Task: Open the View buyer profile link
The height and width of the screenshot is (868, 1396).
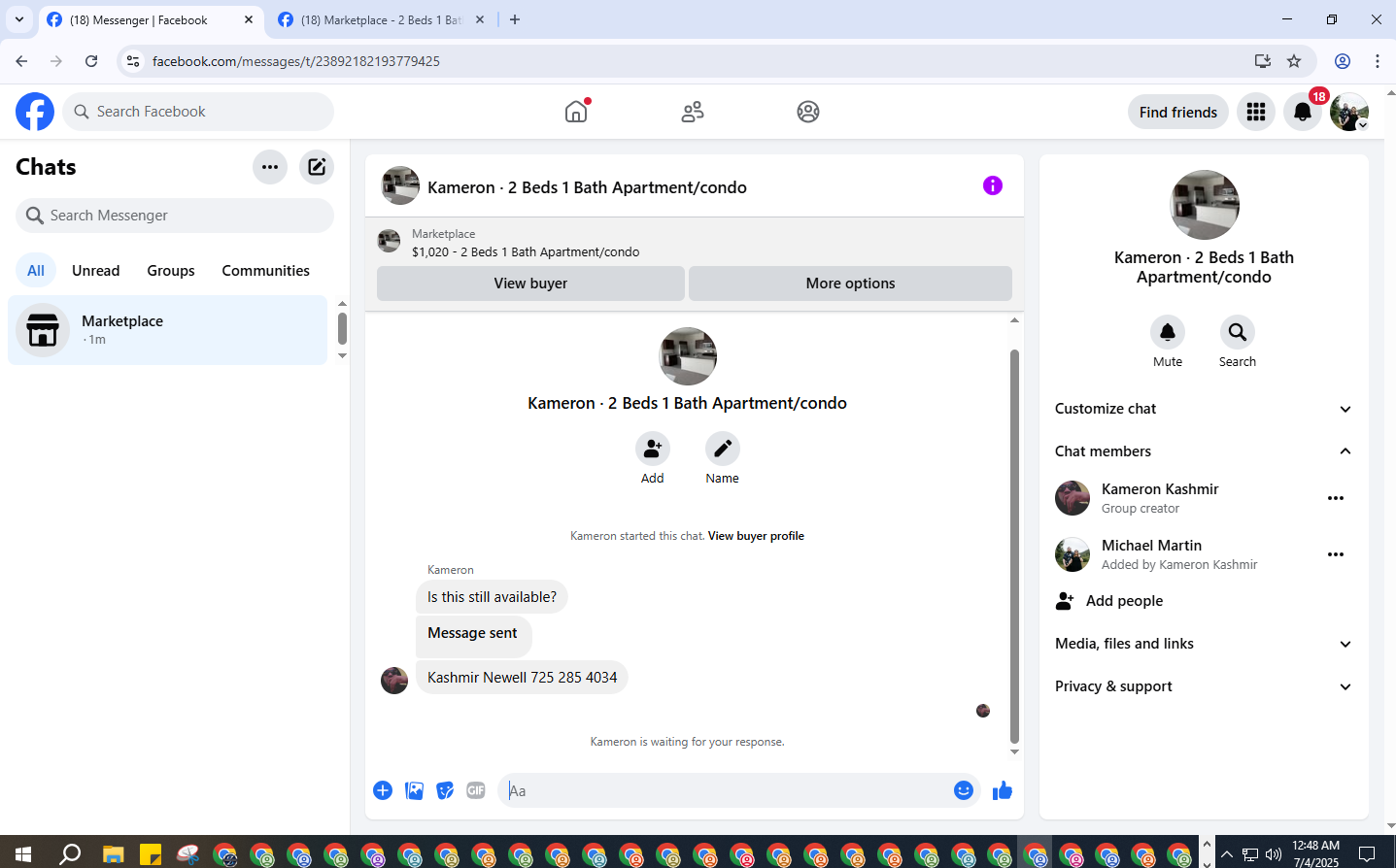Action: click(756, 536)
